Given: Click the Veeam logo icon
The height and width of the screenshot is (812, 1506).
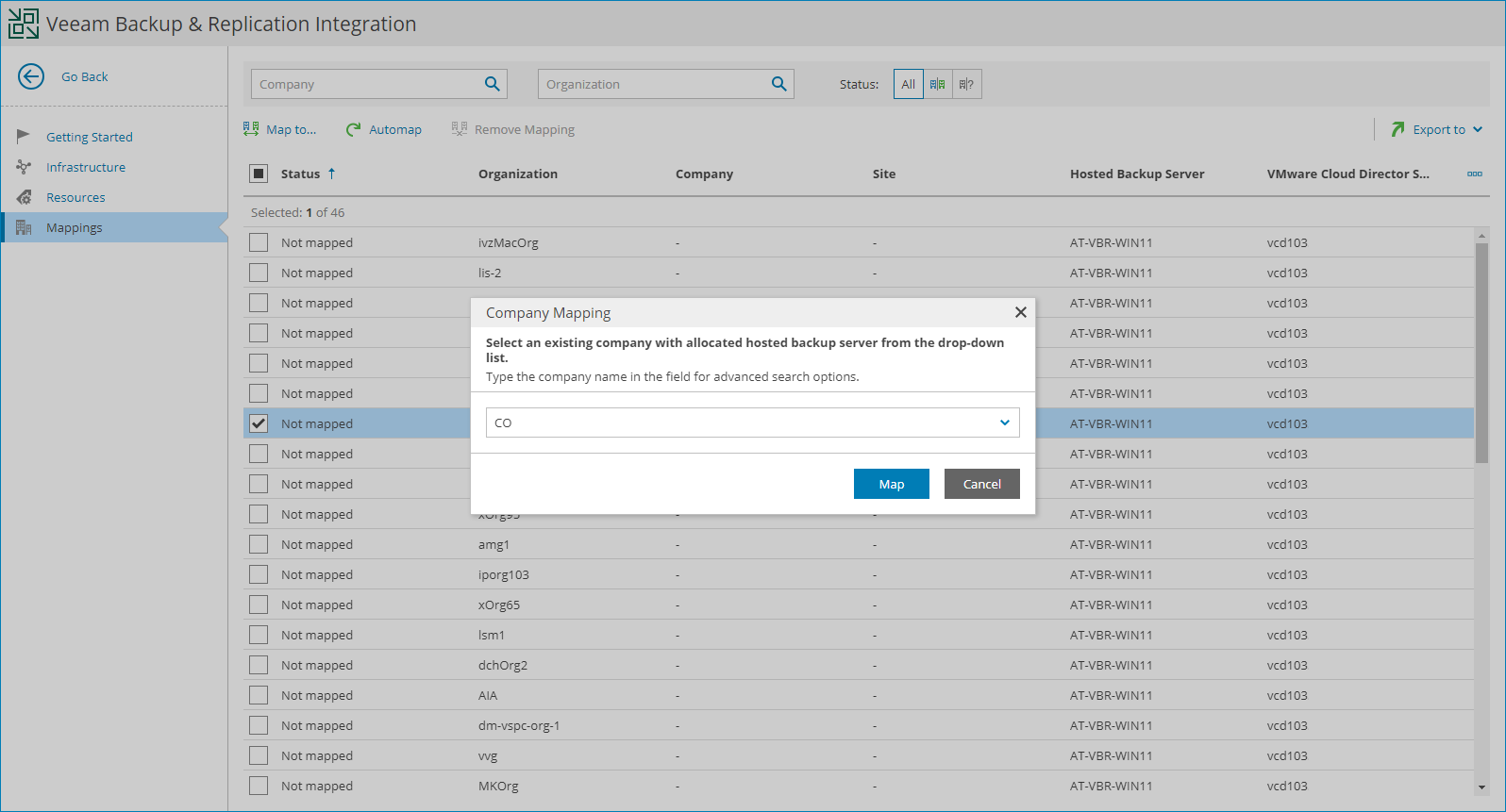Looking at the screenshot, I should [24, 24].
